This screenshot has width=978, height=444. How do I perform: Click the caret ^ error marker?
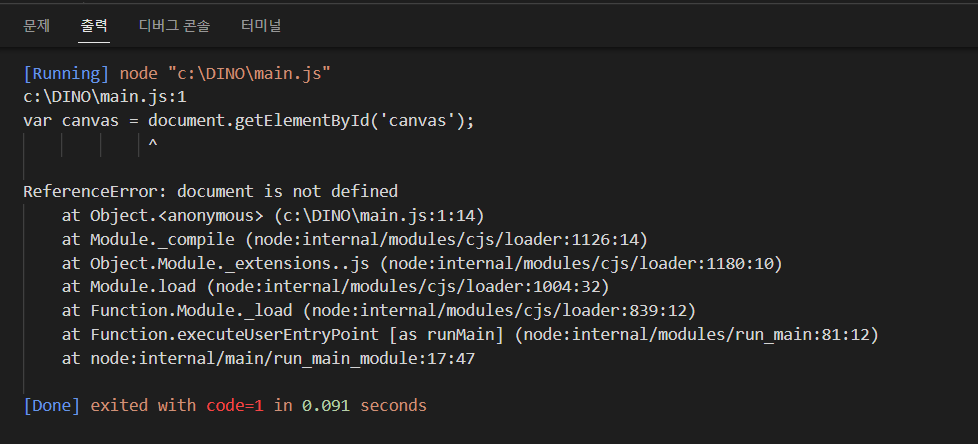[x=153, y=145]
